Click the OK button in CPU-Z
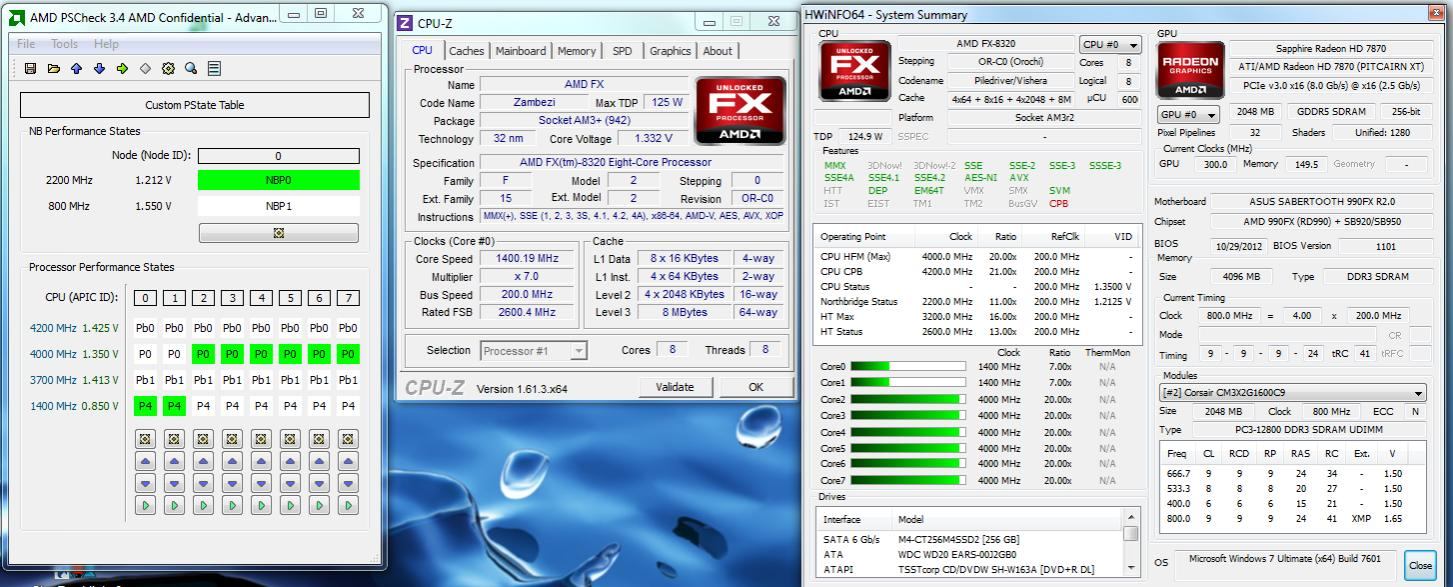This screenshot has height=587, width=1453. pos(756,387)
